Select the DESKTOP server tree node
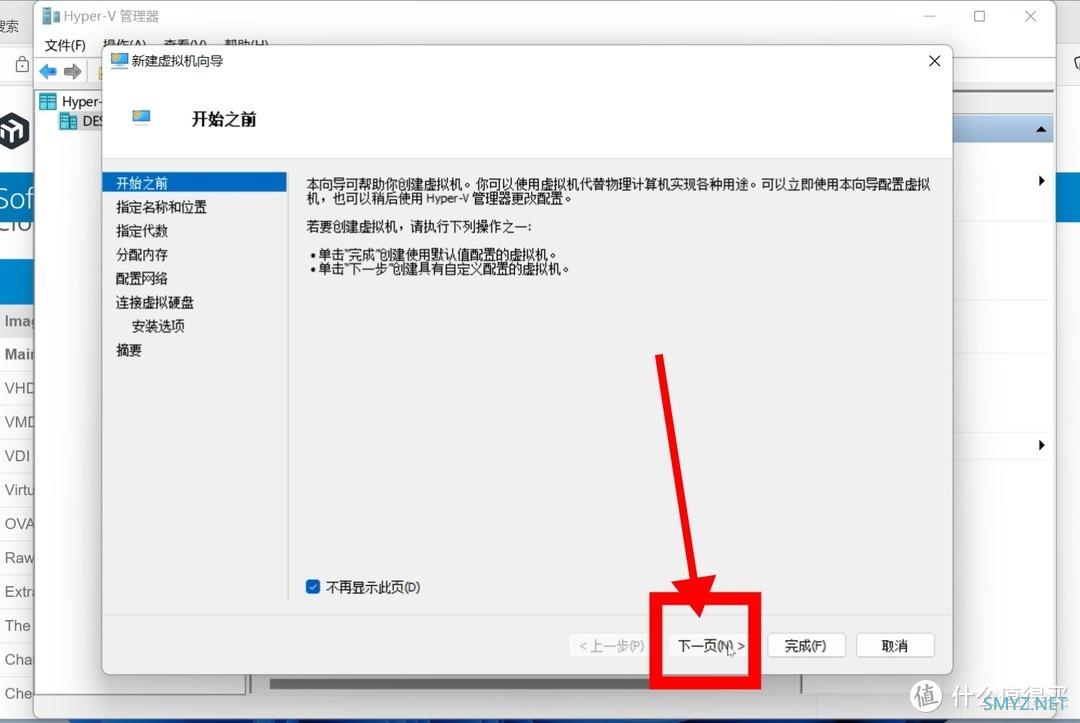 coord(81,121)
